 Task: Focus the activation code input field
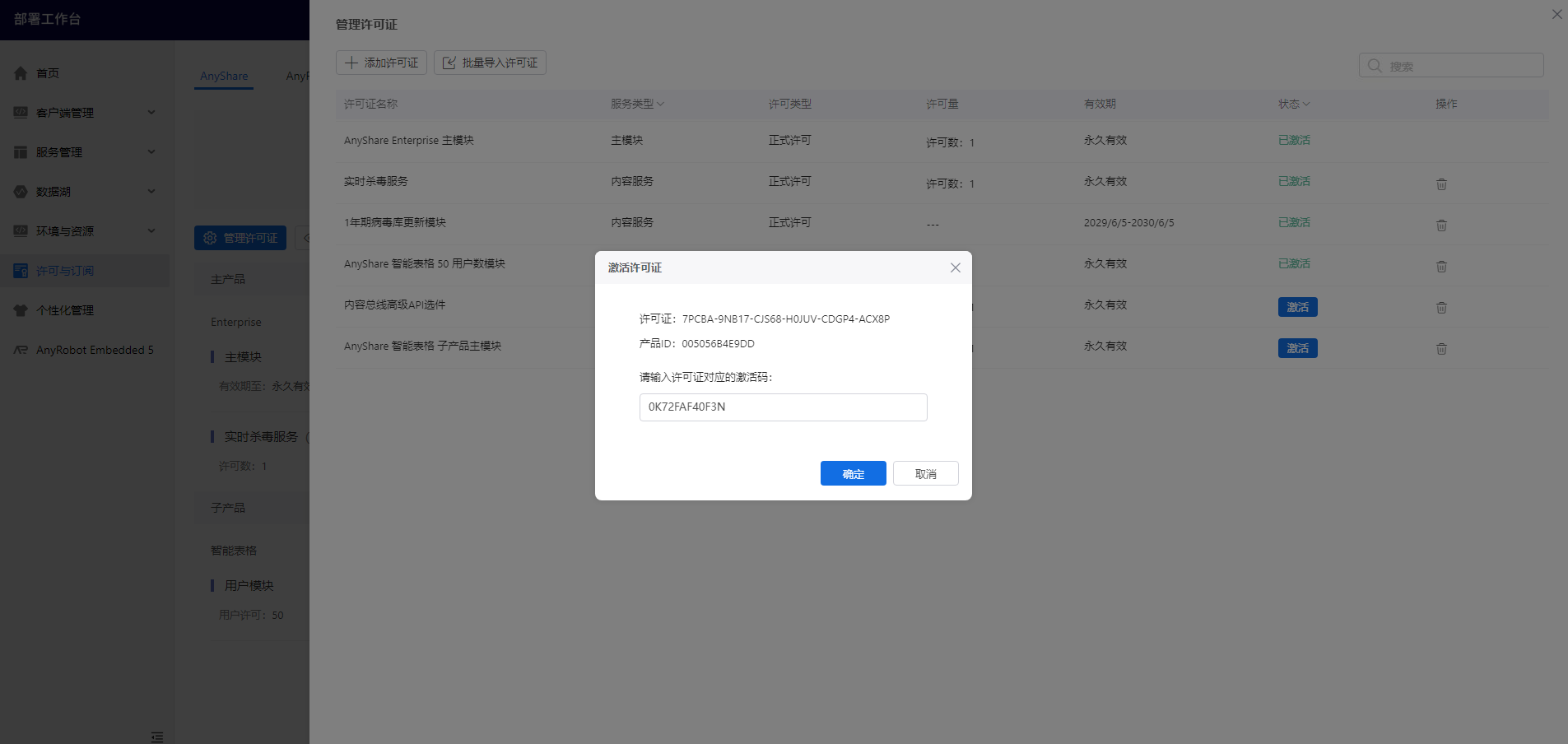(784, 407)
